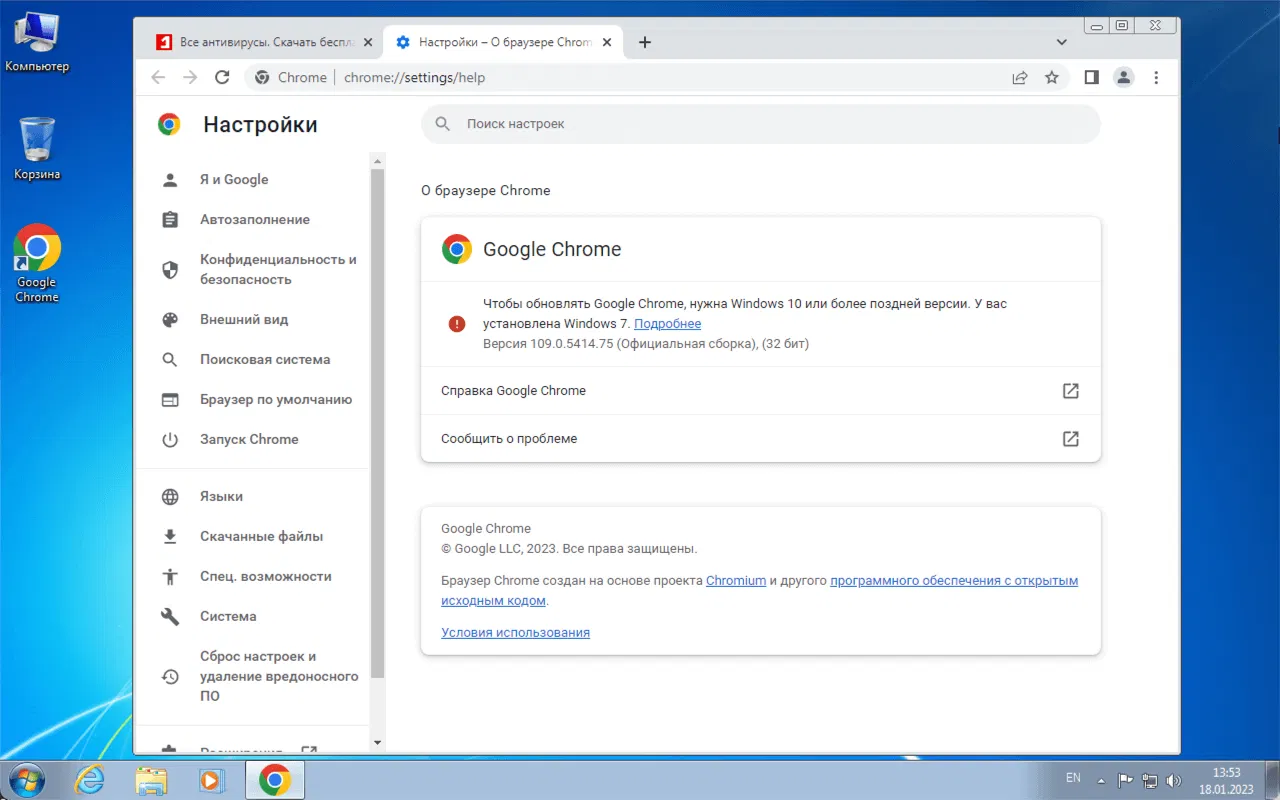This screenshot has width=1280, height=800.
Task: Open Chrome's three-dot menu
Action: pyautogui.click(x=1157, y=77)
